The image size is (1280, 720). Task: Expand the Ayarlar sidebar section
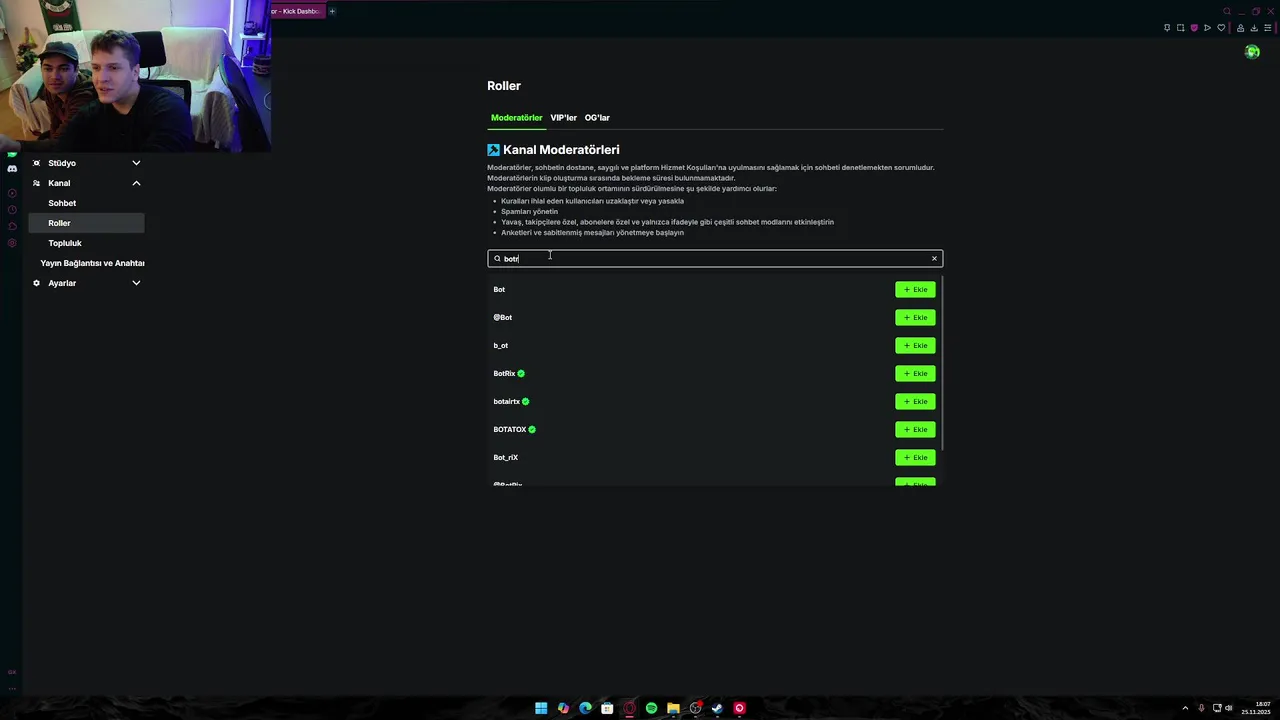coord(136,283)
